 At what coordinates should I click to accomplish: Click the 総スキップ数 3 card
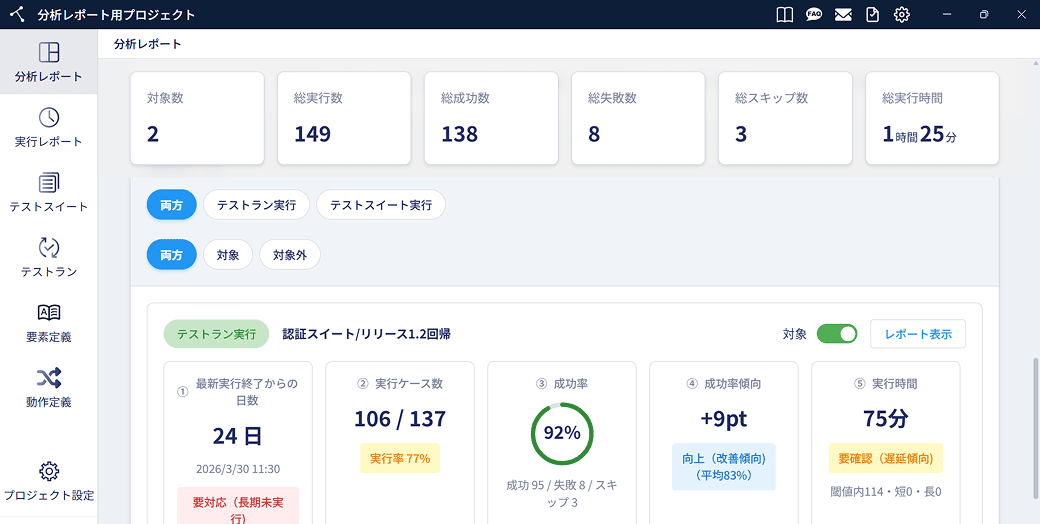coord(785,118)
